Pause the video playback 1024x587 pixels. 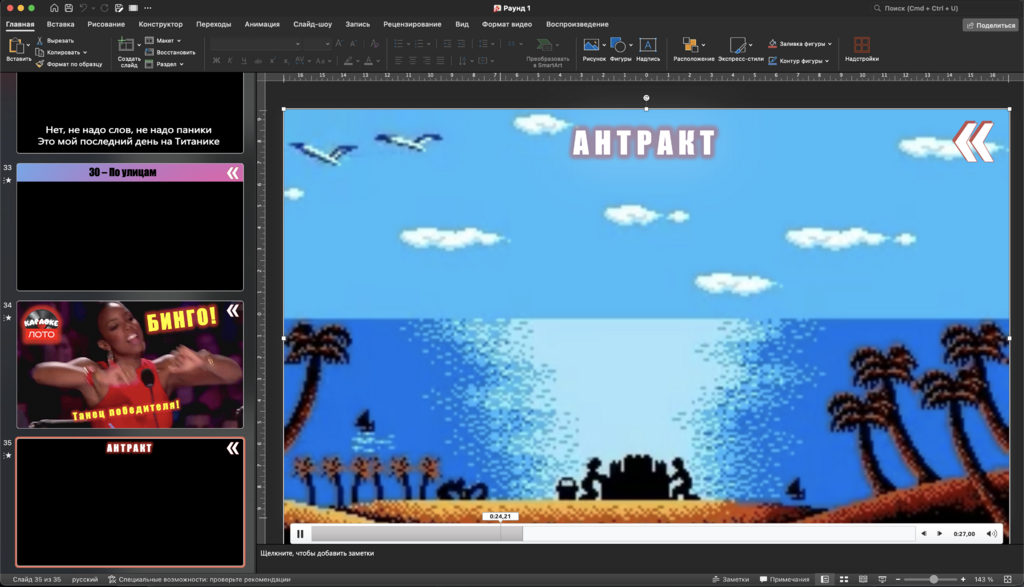tap(300, 534)
